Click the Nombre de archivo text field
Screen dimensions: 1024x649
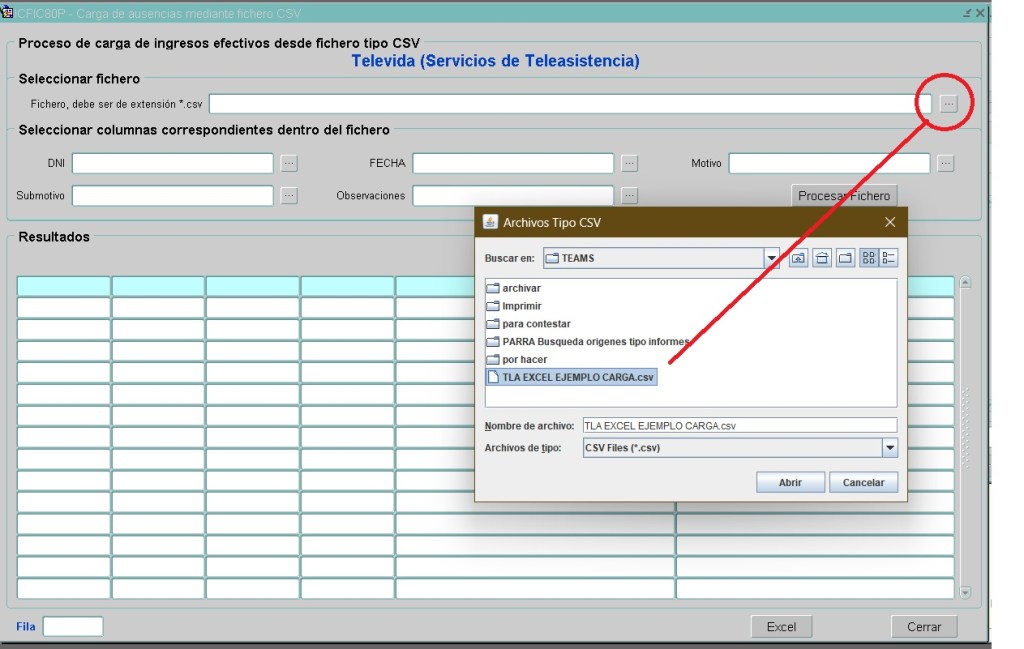point(739,425)
